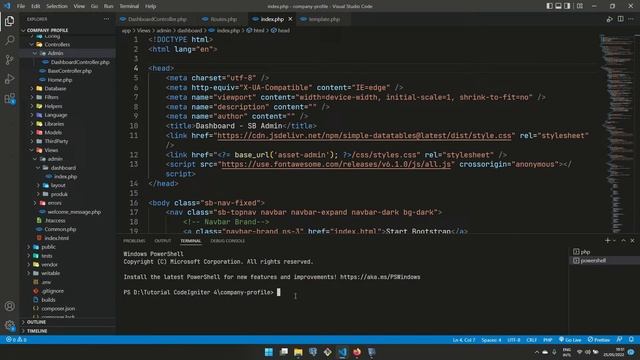Click the code minimap

coord(616,133)
